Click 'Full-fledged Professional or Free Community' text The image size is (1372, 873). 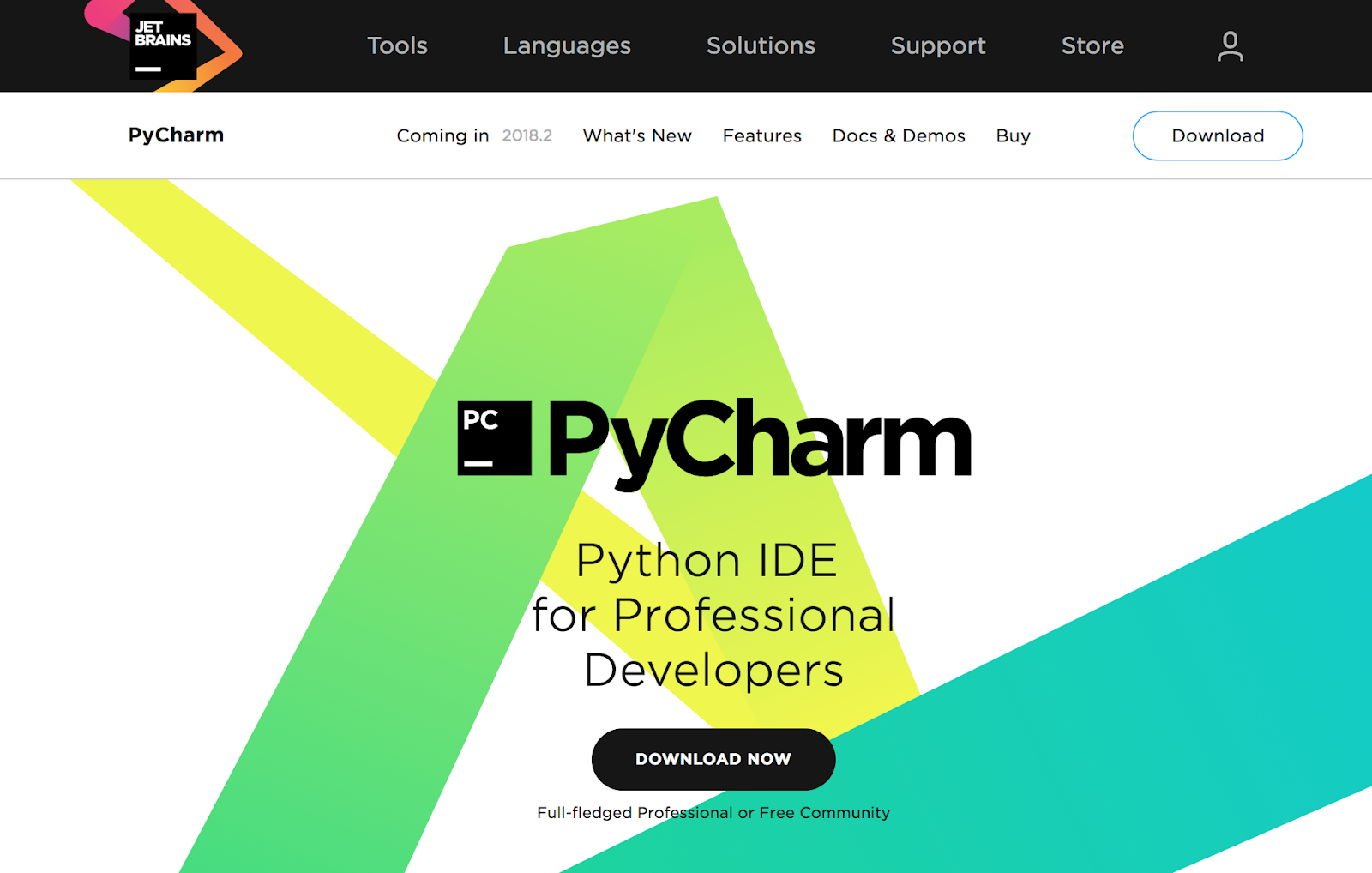pyautogui.click(x=713, y=812)
